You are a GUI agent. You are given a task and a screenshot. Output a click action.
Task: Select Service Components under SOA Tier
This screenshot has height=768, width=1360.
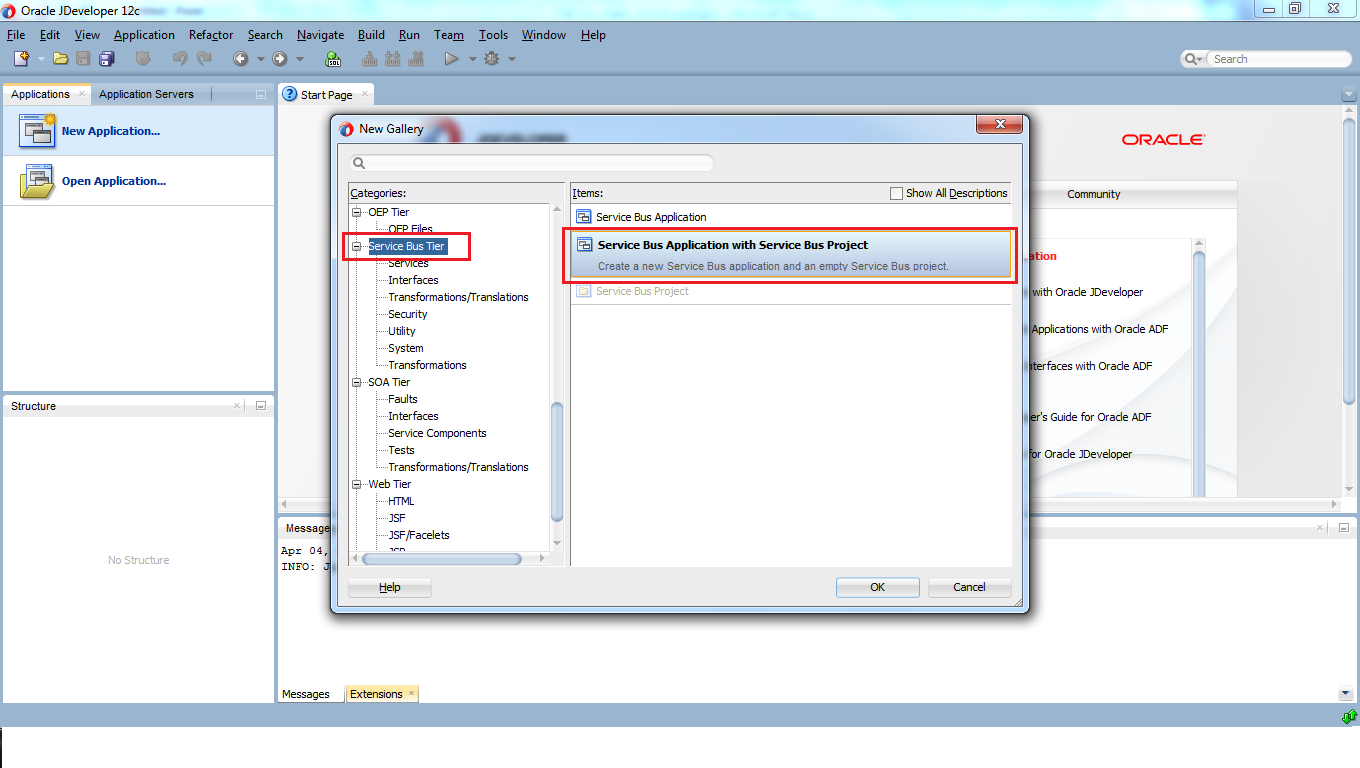(437, 433)
